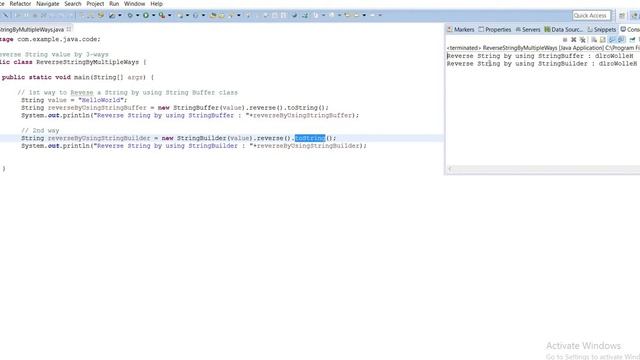Launch the External Tools run icon
The height and width of the screenshot is (360, 640).
click(x=162, y=15)
